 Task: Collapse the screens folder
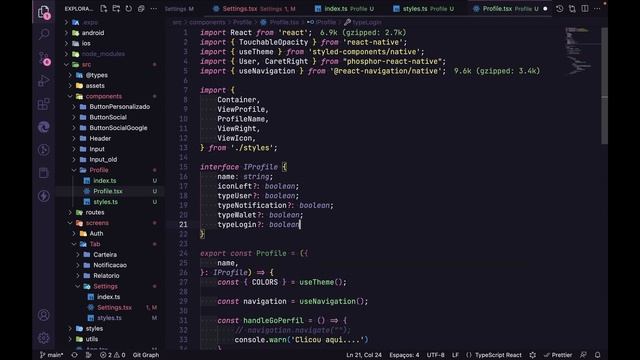[x=97, y=223]
